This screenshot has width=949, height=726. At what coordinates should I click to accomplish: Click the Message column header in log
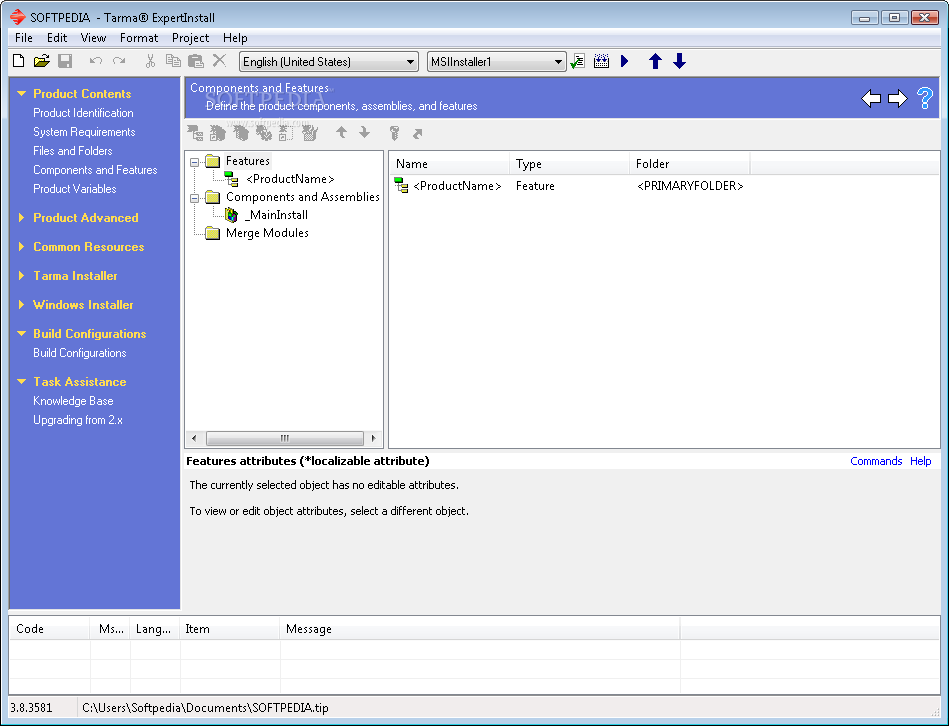click(479, 629)
